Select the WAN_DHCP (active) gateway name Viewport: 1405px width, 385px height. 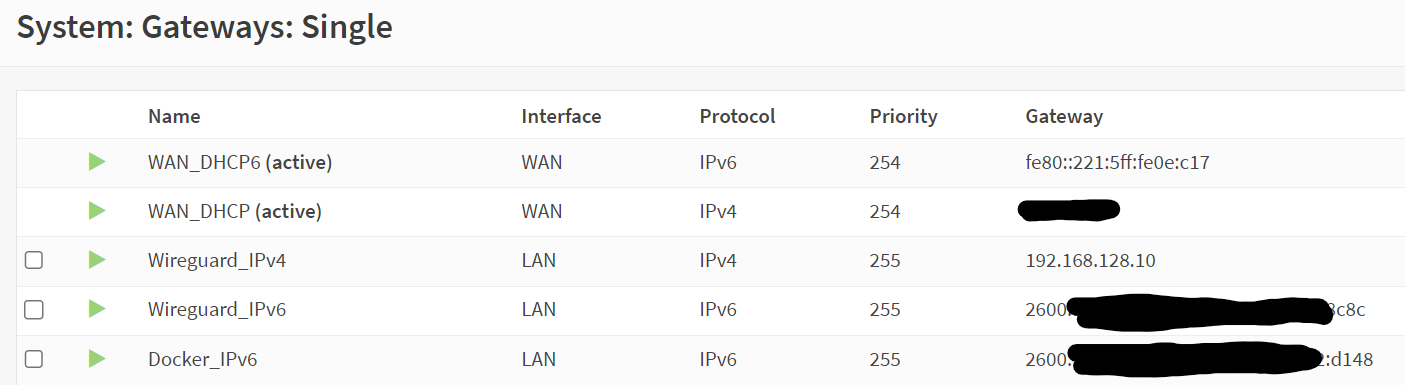pyautogui.click(x=235, y=212)
